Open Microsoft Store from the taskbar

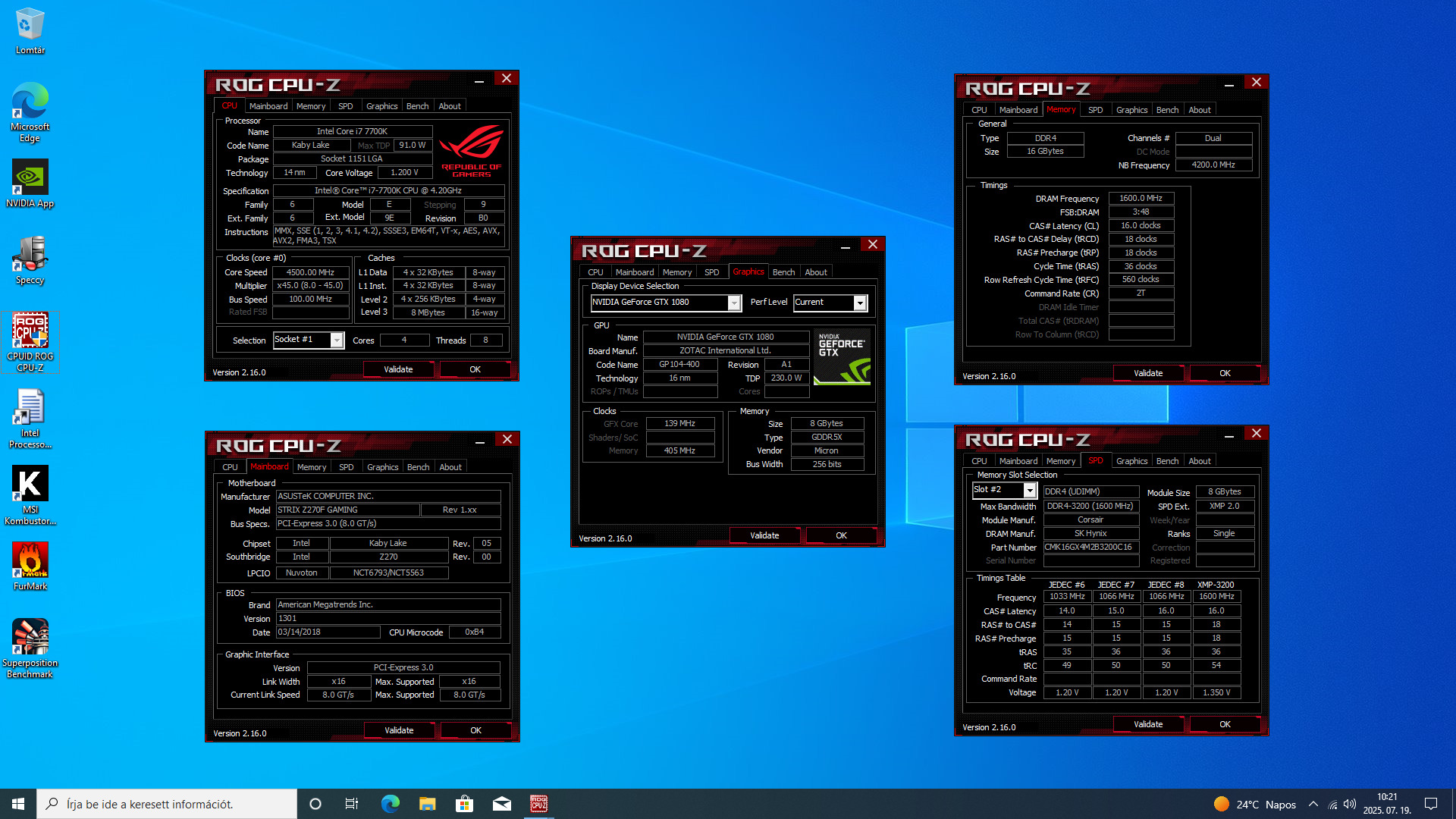pyautogui.click(x=464, y=804)
